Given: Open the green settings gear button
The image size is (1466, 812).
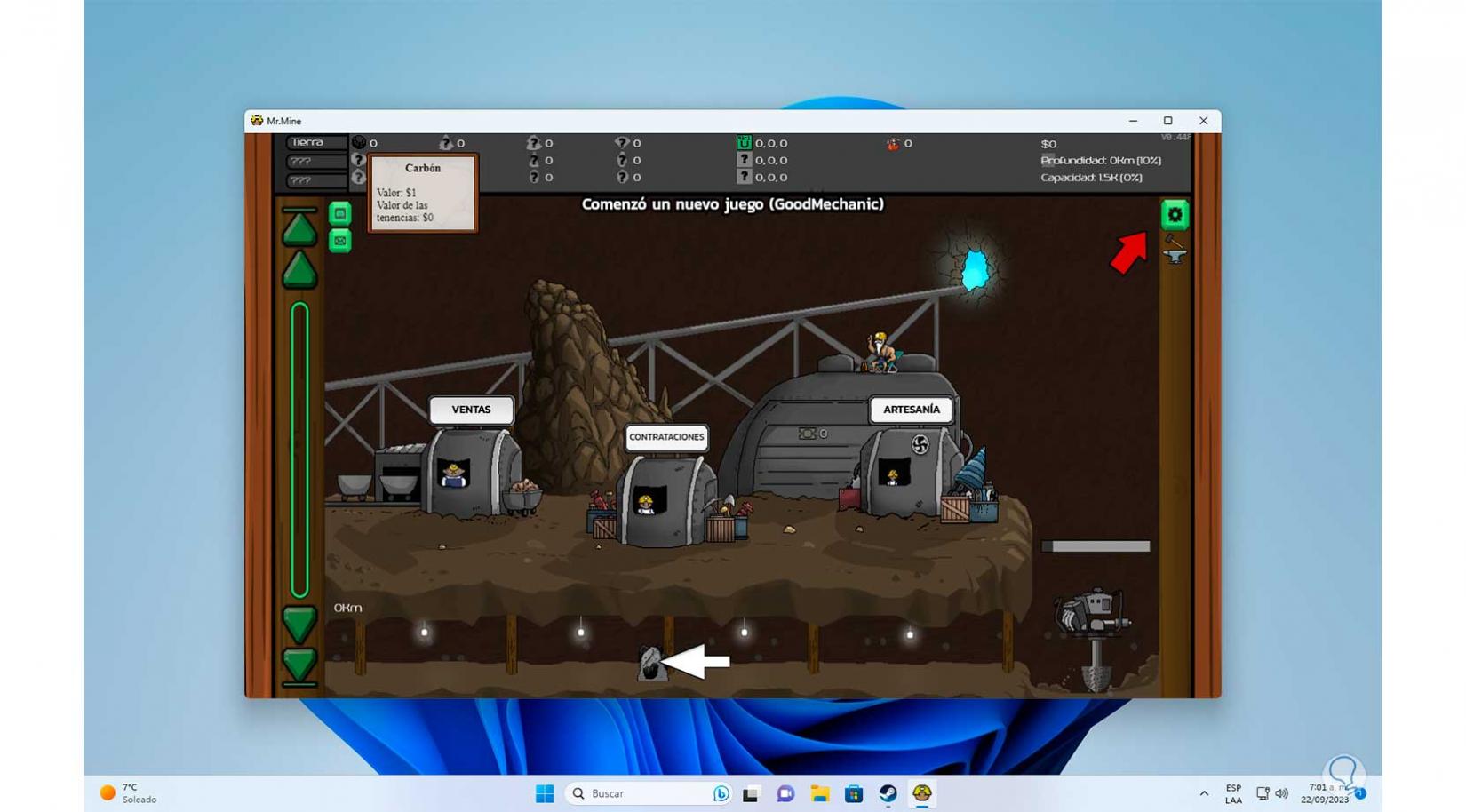Looking at the screenshot, I should (1175, 214).
